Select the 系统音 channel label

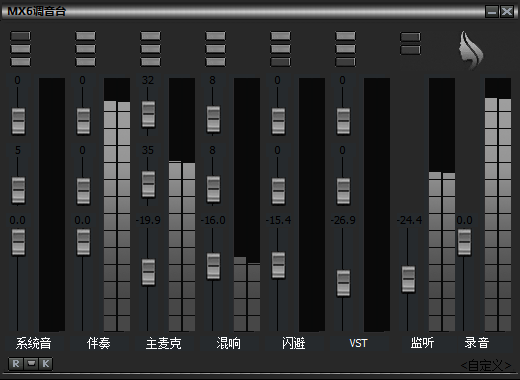point(33,343)
